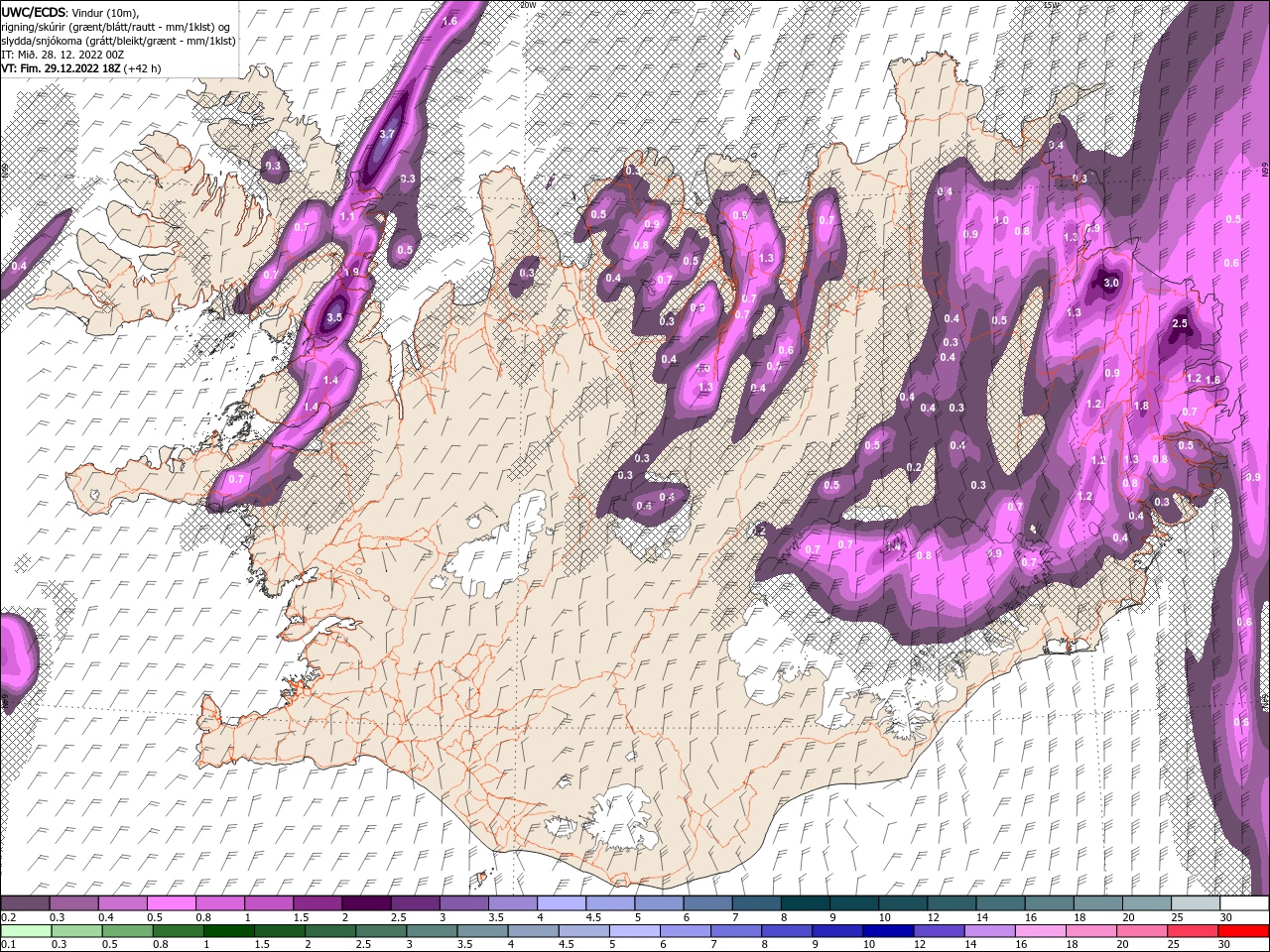This screenshot has height=952, width=1270.
Task: Pick the rain scale swatch between 7 and 8
Action: (x=738, y=931)
